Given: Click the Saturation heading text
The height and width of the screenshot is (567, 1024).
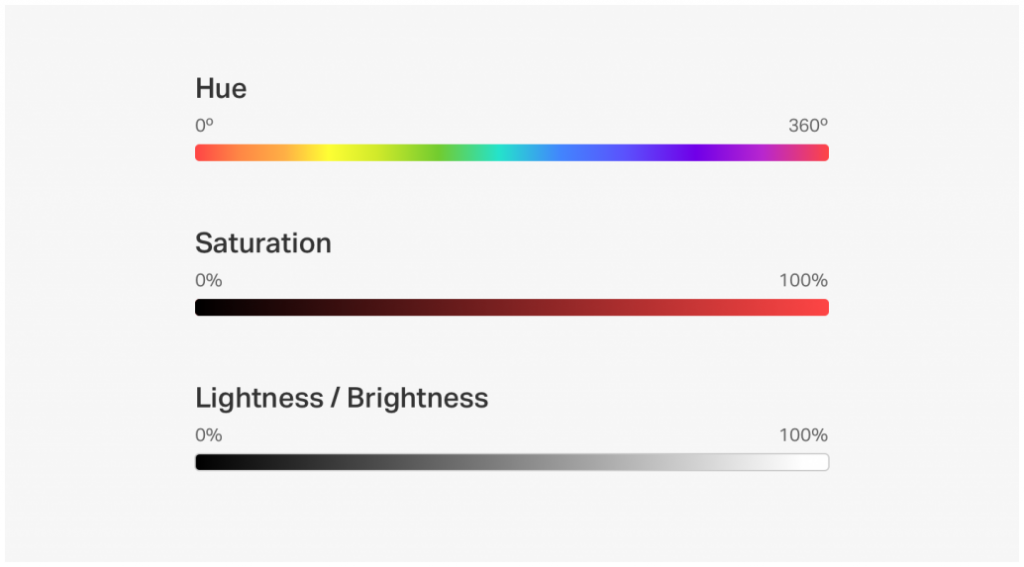Looking at the screenshot, I should 263,243.
